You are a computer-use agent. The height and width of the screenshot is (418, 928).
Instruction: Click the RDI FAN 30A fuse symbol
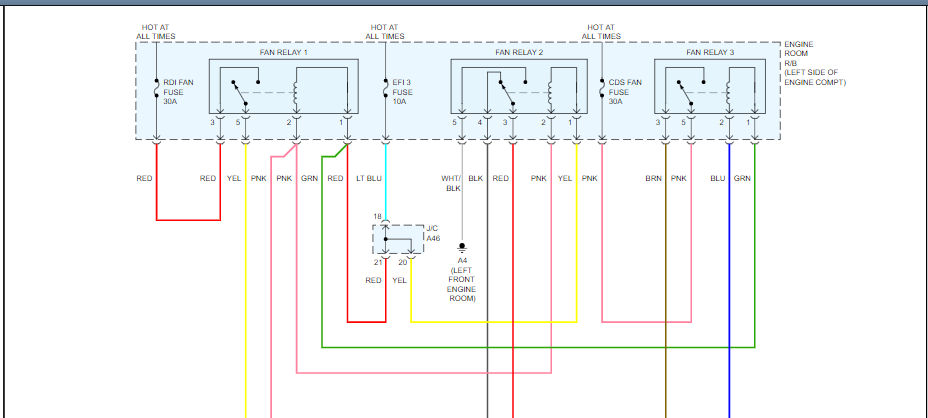tap(156, 88)
